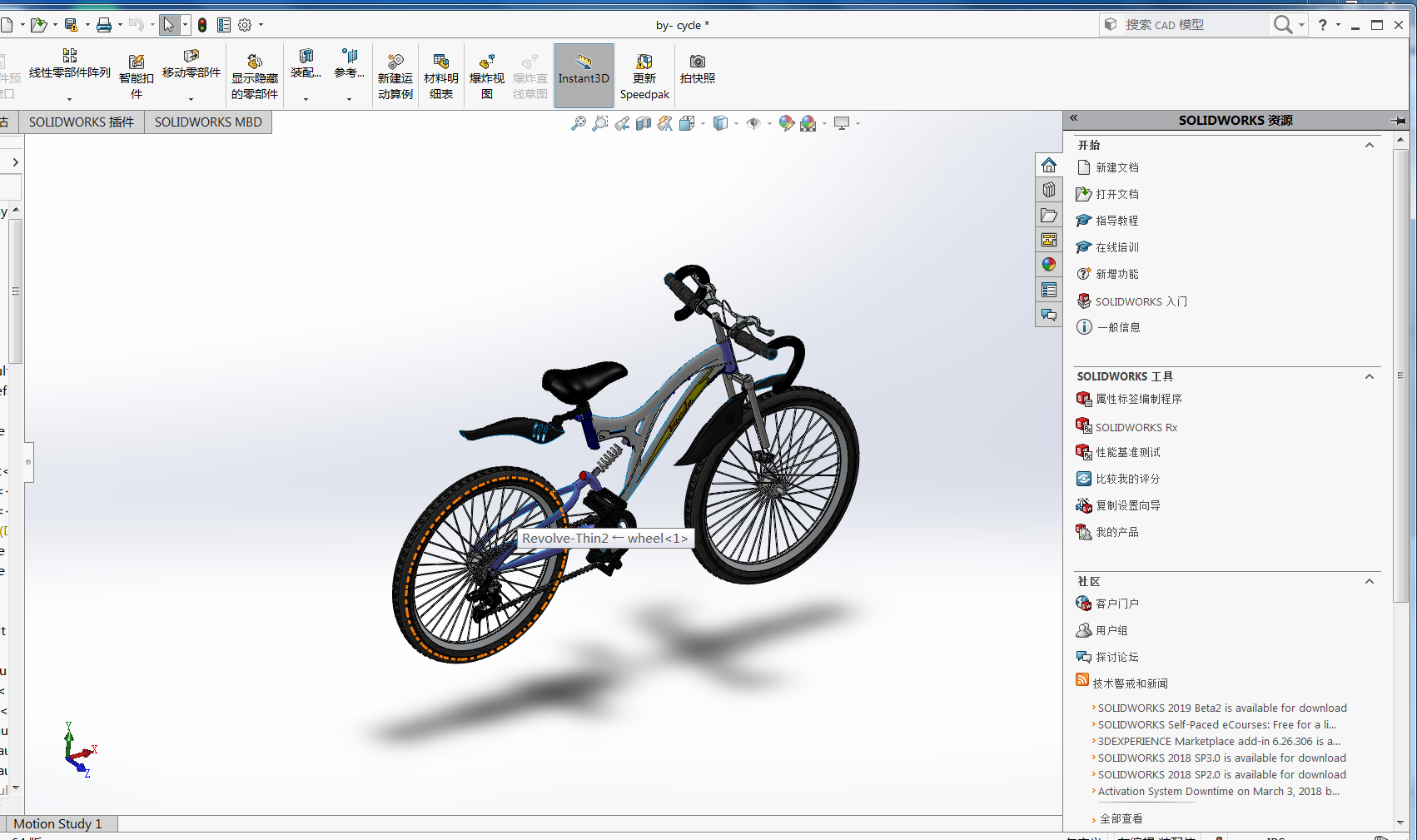Open the View Orientation dropdown
This screenshot has width=1417, height=840.
coord(701,122)
